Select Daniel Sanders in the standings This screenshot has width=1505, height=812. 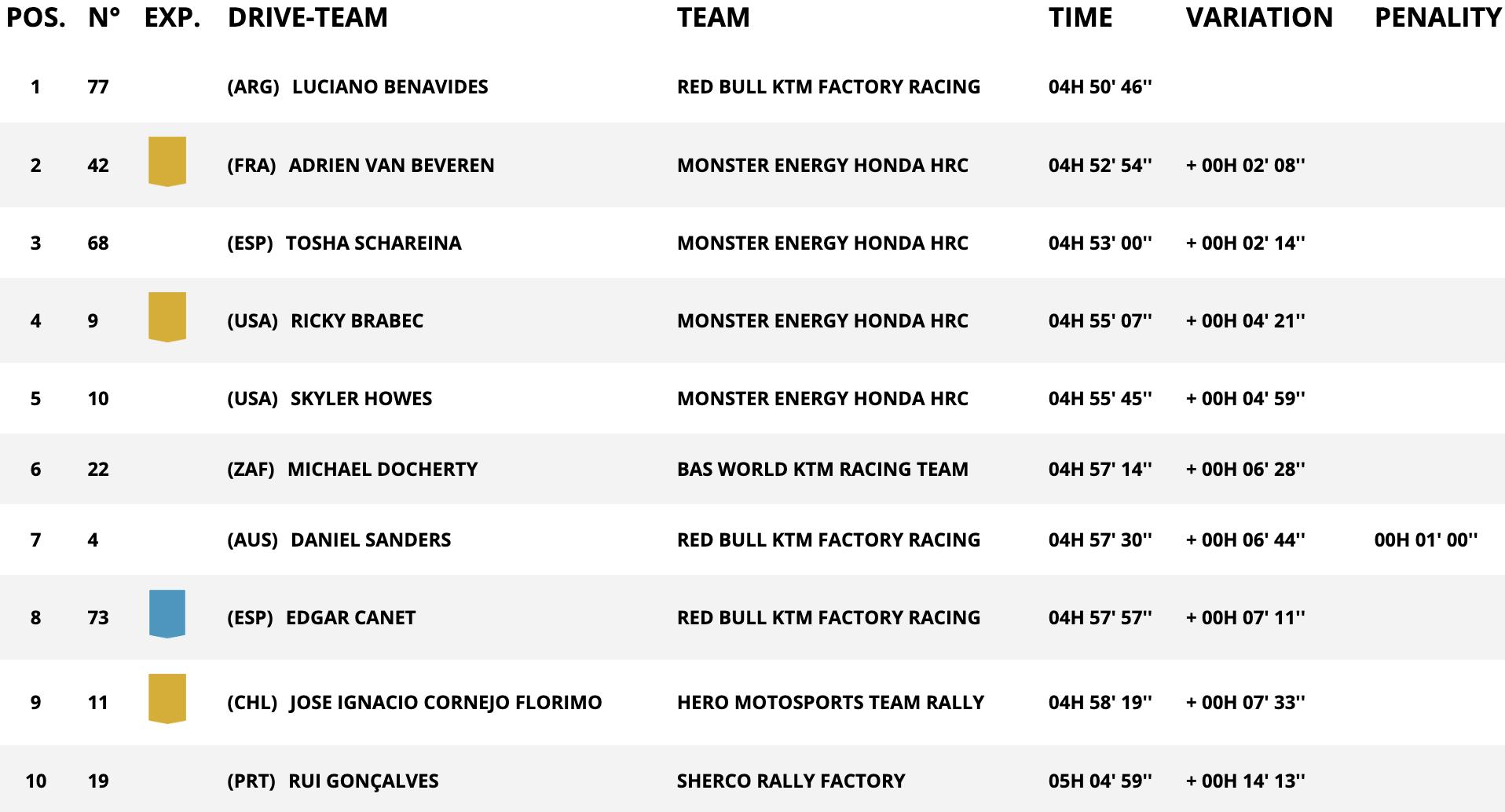point(371,540)
